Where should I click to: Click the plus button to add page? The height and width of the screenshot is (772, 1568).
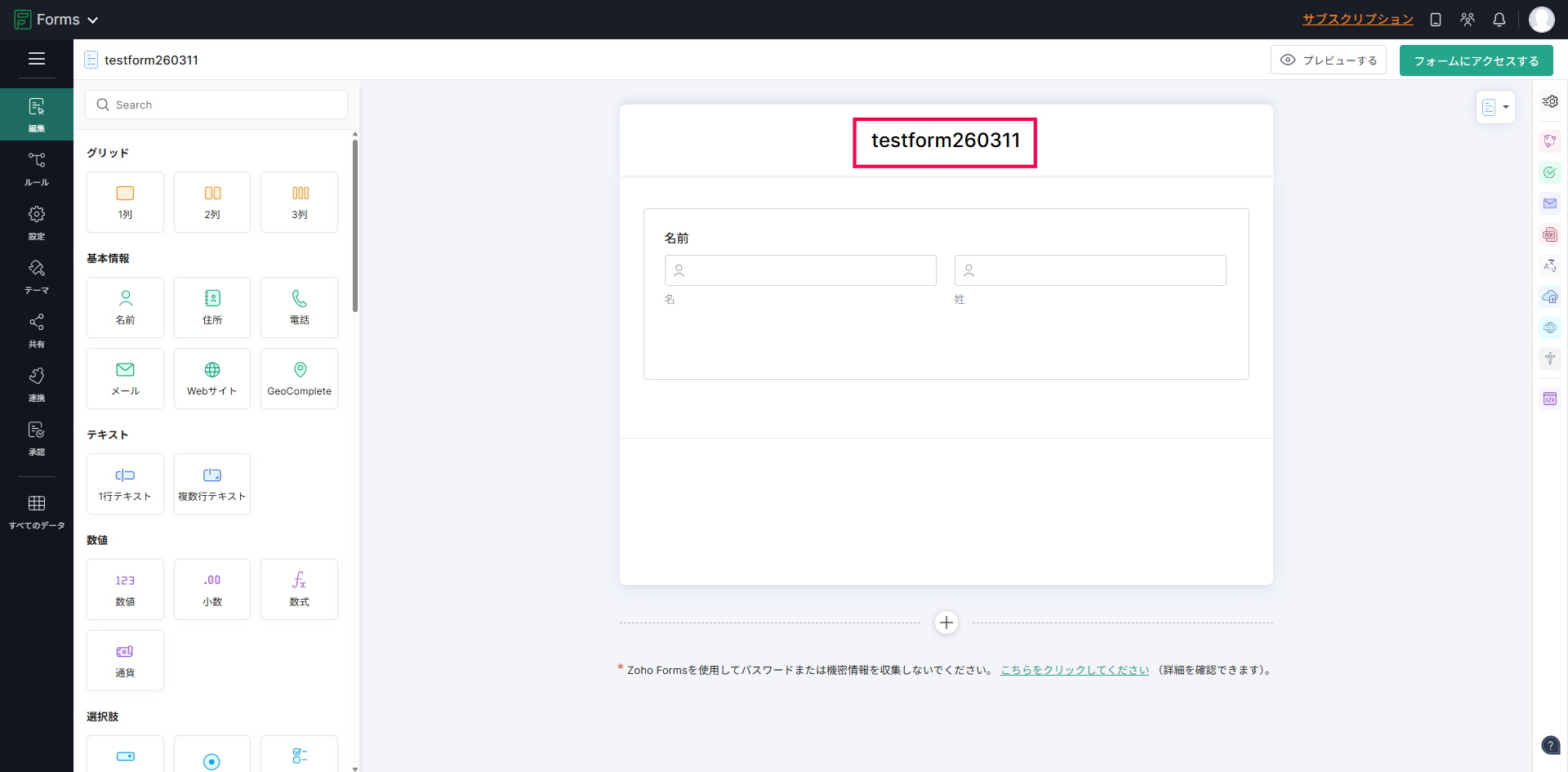pyautogui.click(x=946, y=623)
